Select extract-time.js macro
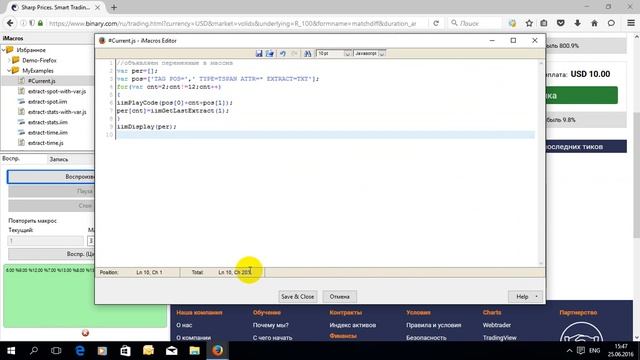The image size is (640, 360). coord(46,143)
